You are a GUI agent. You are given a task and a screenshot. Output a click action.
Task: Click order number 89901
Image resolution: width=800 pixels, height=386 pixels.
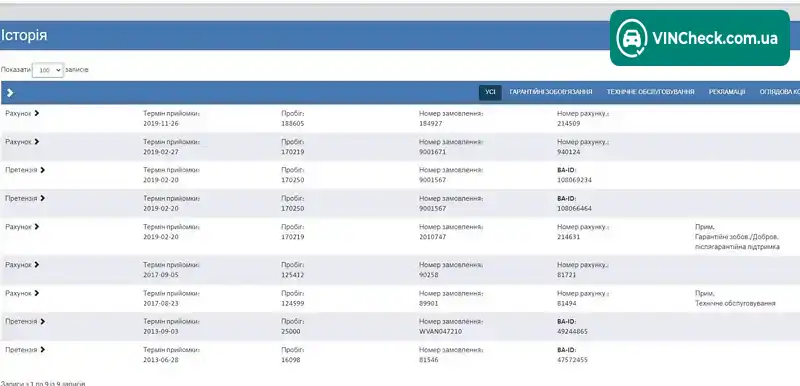(x=429, y=303)
